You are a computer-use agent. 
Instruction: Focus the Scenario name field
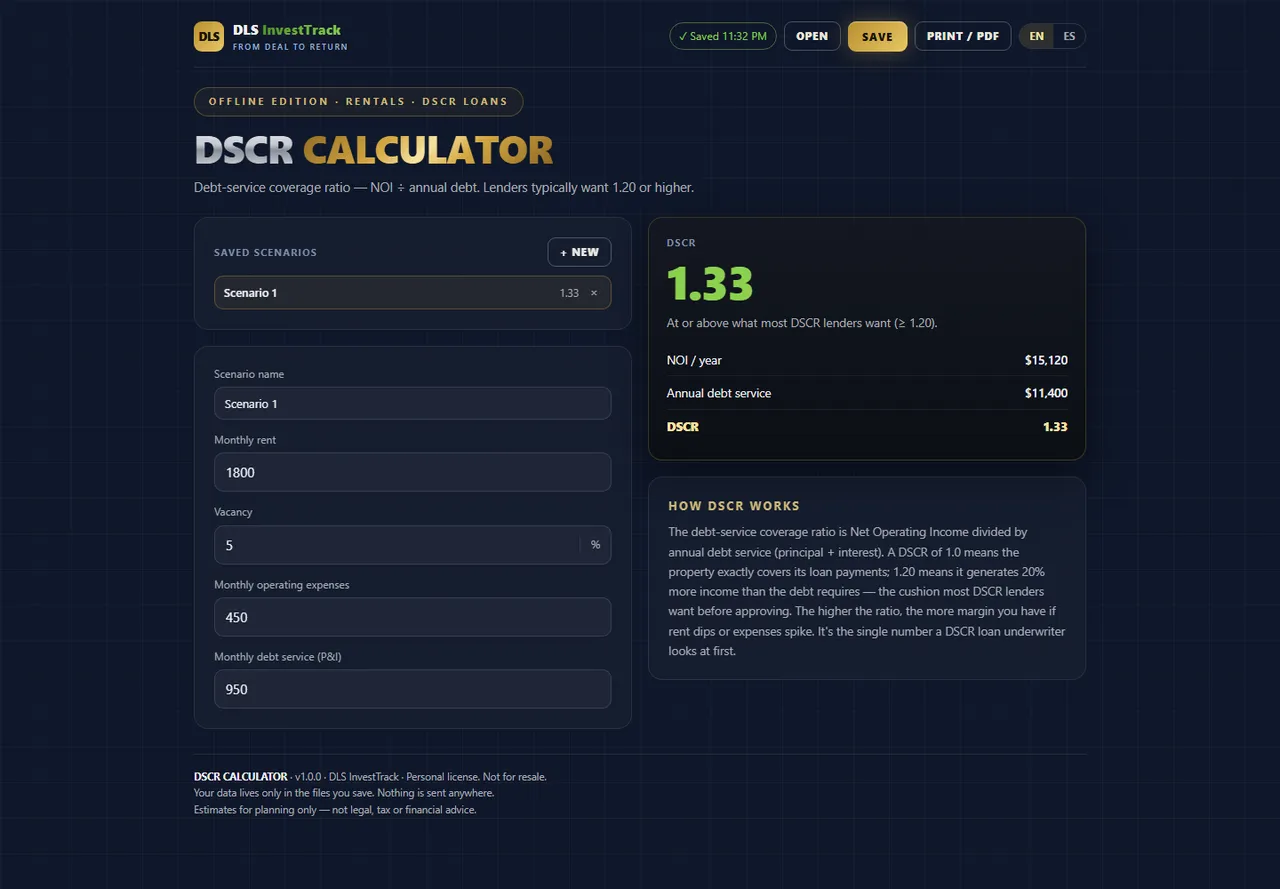[412, 404]
